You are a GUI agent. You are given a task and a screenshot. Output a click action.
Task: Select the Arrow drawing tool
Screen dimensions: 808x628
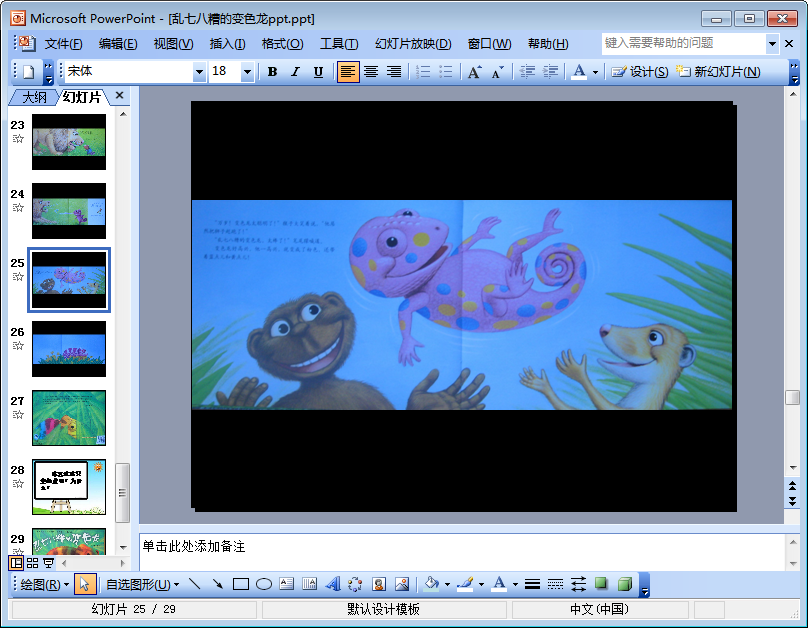pyautogui.click(x=217, y=584)
